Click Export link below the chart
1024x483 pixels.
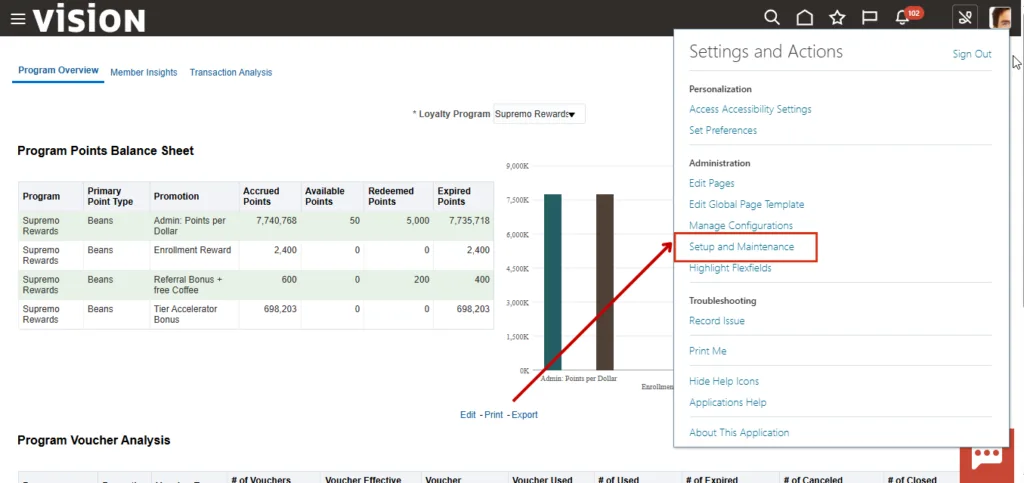pyautogui.click(x=524, y=414)
